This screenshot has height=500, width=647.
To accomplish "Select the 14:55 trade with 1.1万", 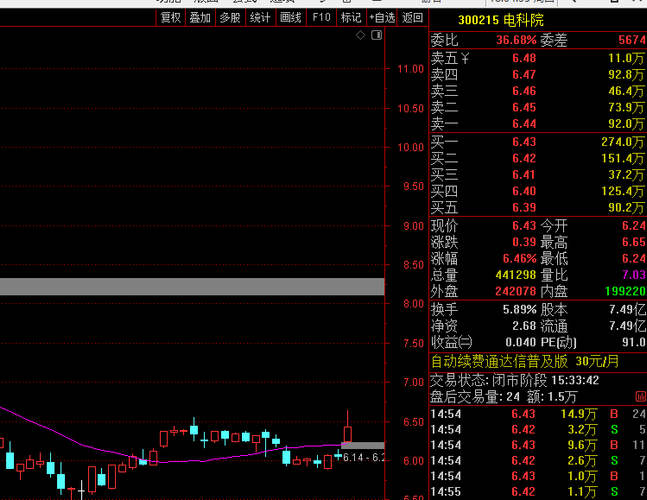I will (538, 491).
